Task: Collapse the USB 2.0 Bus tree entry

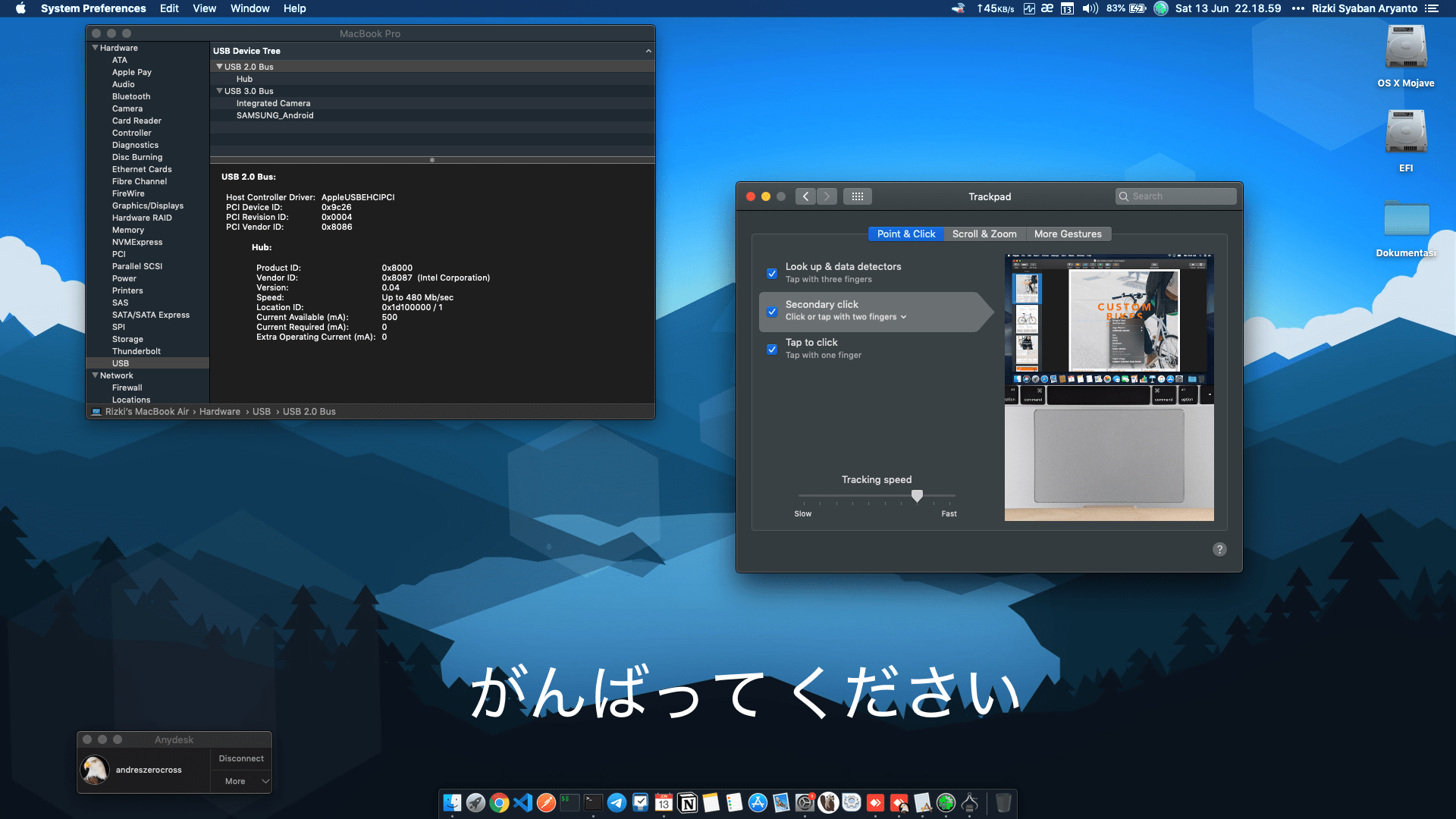Action: [219, 66]
